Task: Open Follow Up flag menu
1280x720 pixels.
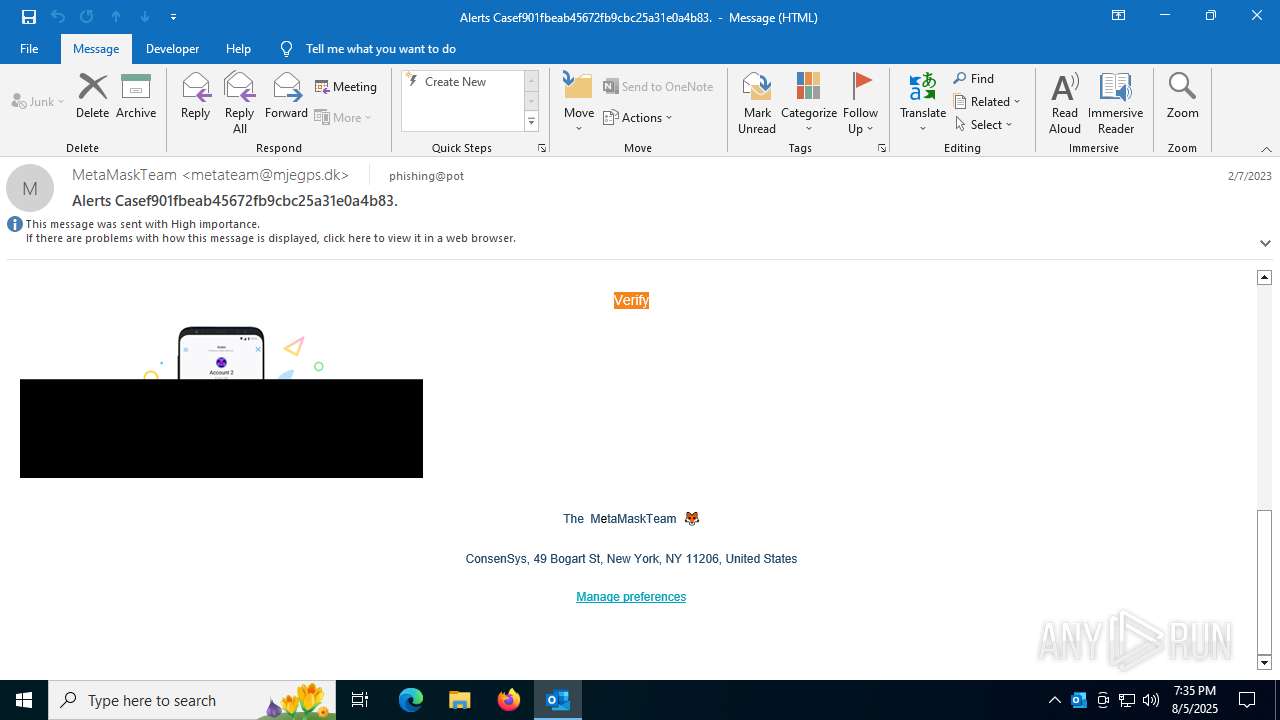Action: point(860,102)
